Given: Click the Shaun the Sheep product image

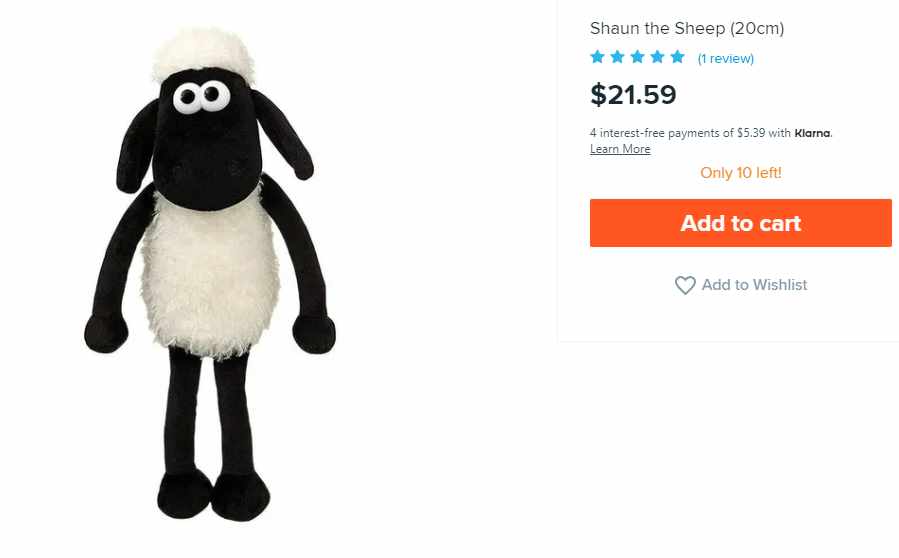Looking at the screenshot, I should coord(210,275).
